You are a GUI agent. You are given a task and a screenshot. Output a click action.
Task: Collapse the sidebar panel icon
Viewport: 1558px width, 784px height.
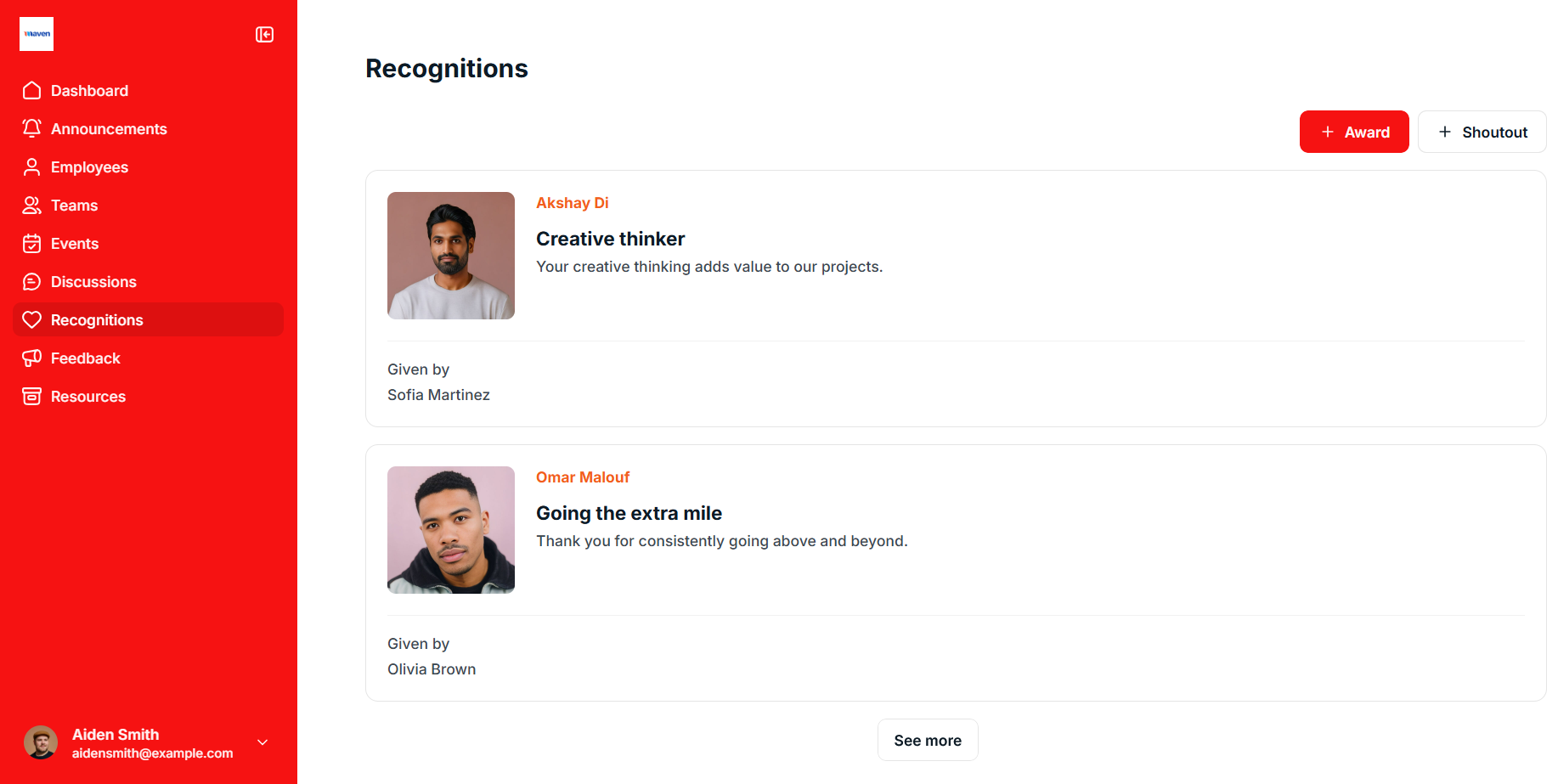264,35
